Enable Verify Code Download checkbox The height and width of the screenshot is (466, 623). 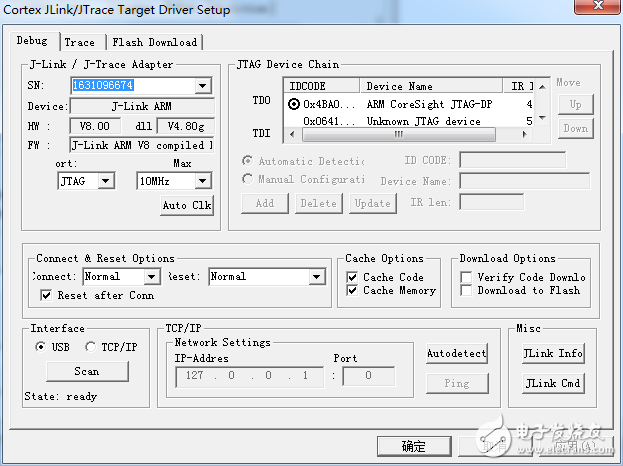(x=466, y=277)
